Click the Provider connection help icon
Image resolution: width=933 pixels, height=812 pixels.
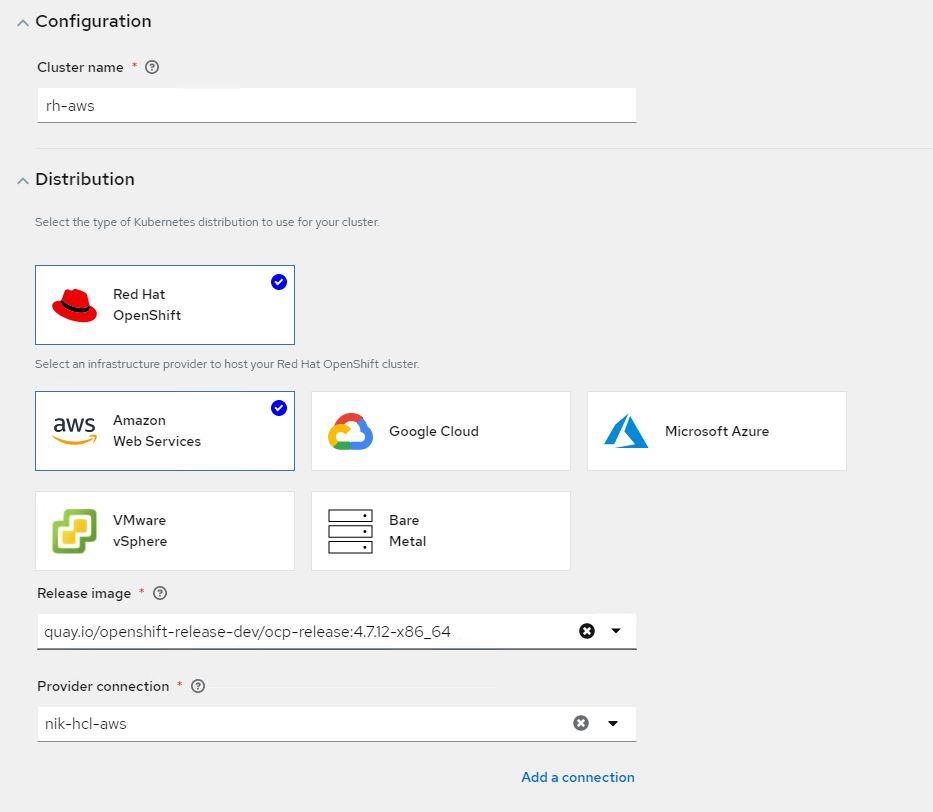pyautogui.click(x=198, y=686)
